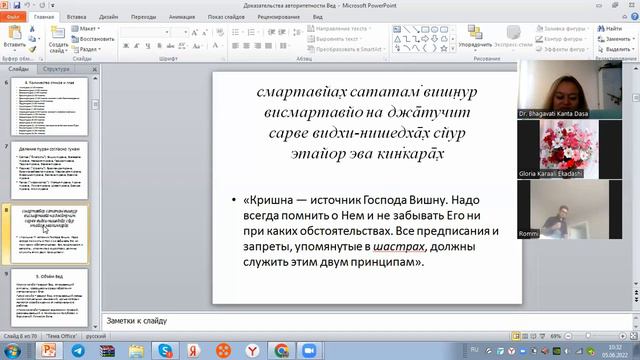This screenshot has height=360, width=640.
Task: Click the bulleted list icon
Action: coord(236,32)
